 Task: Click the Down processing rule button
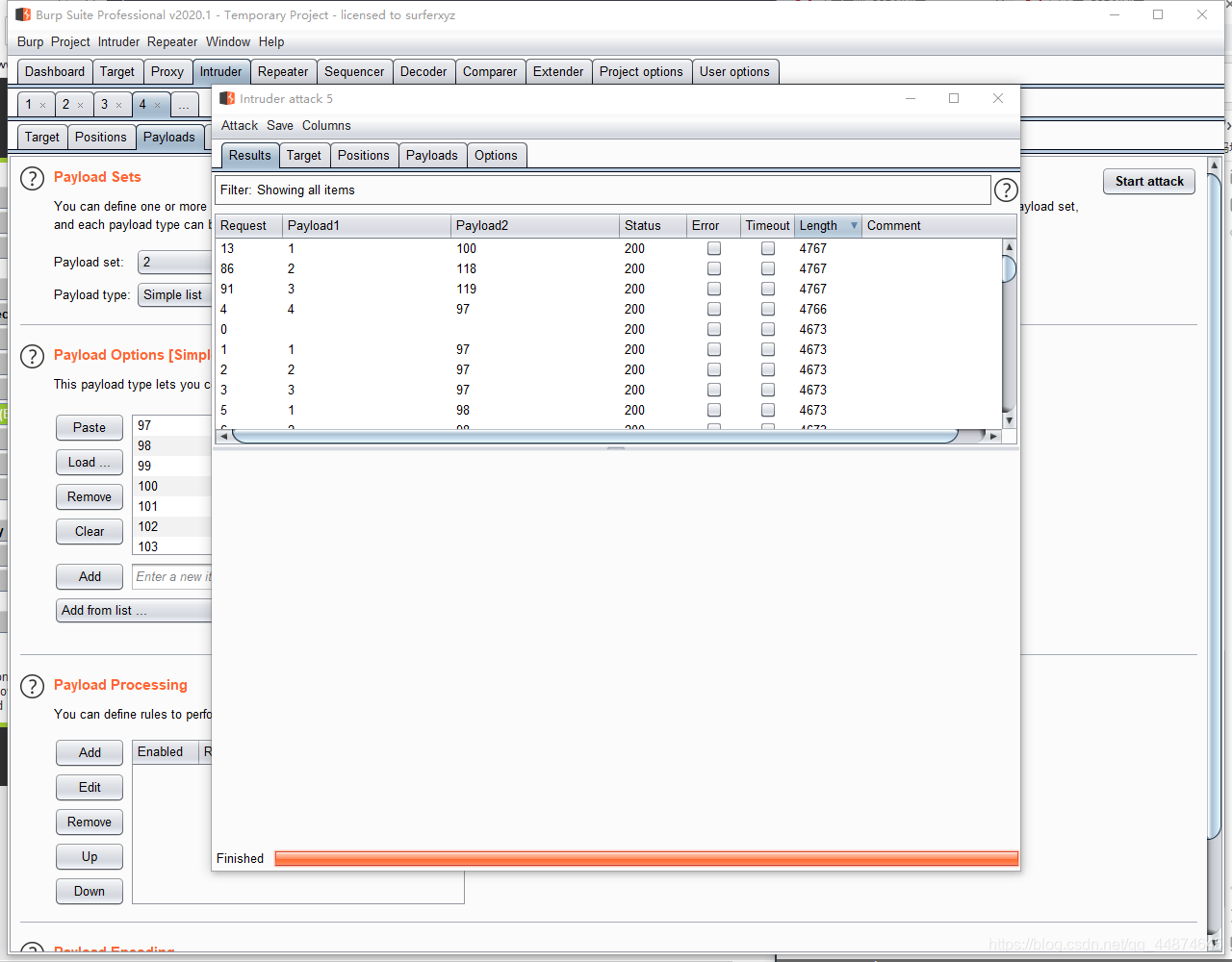pos(90,891)
